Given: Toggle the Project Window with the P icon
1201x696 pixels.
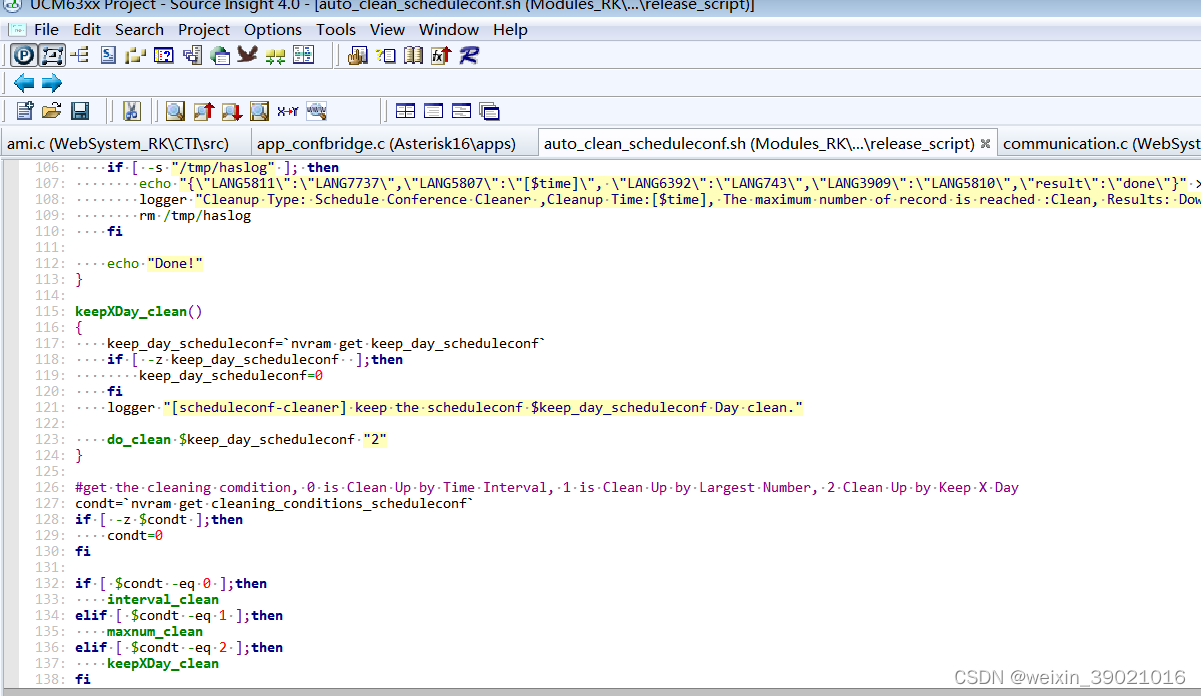Looking at the screenshot, I should coord(22,55).
